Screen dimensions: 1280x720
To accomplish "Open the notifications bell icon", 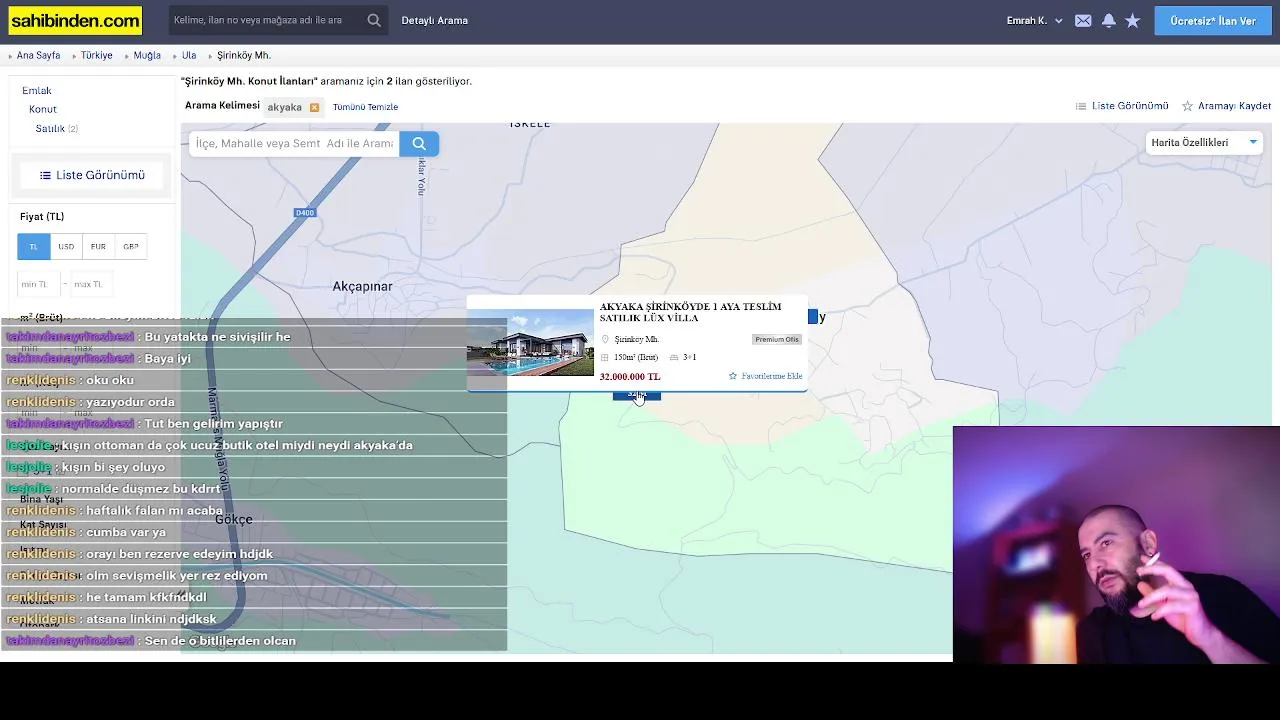I will tap(1109, 20).
